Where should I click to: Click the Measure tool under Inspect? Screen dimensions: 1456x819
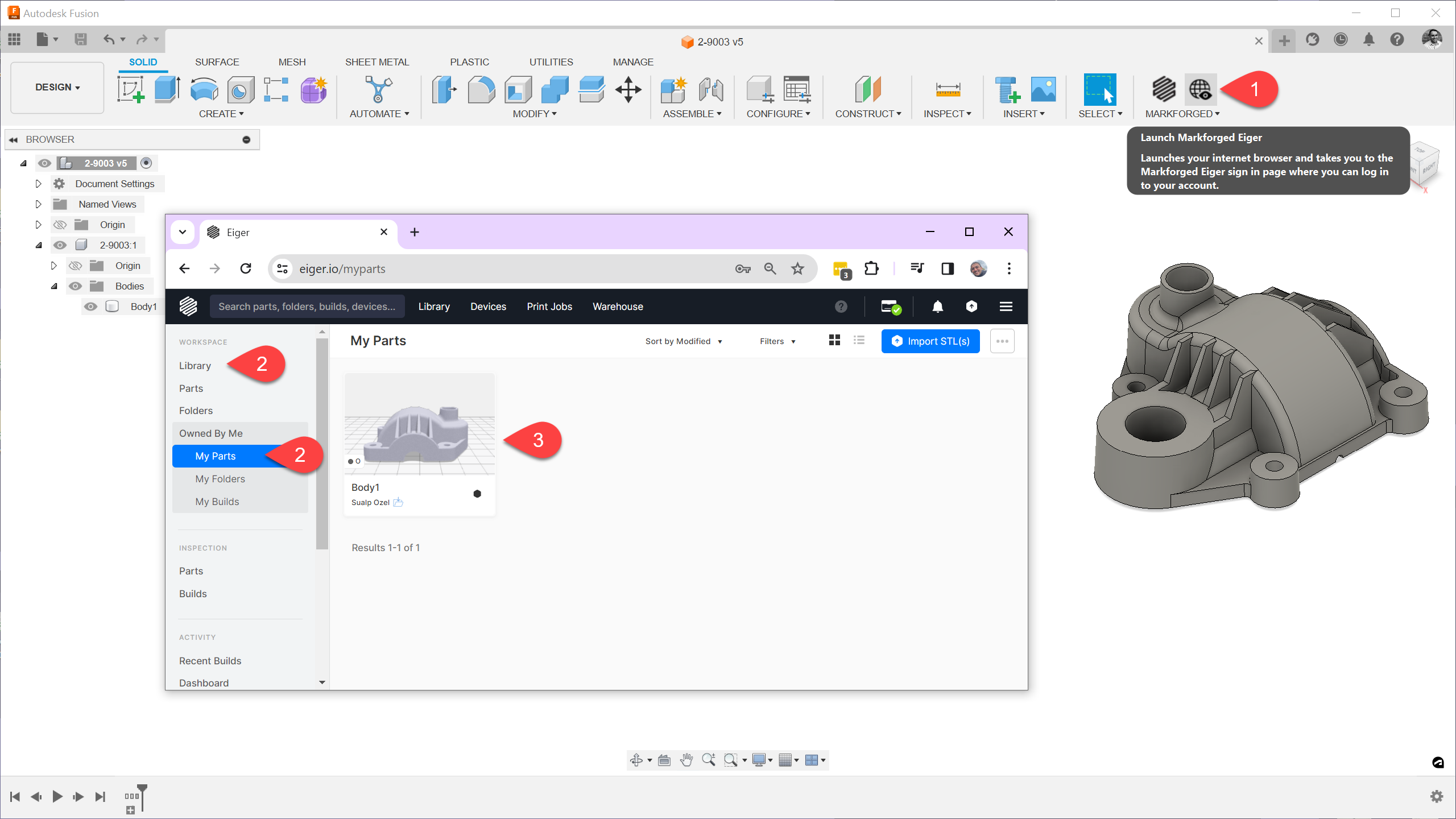click(948, 89)
